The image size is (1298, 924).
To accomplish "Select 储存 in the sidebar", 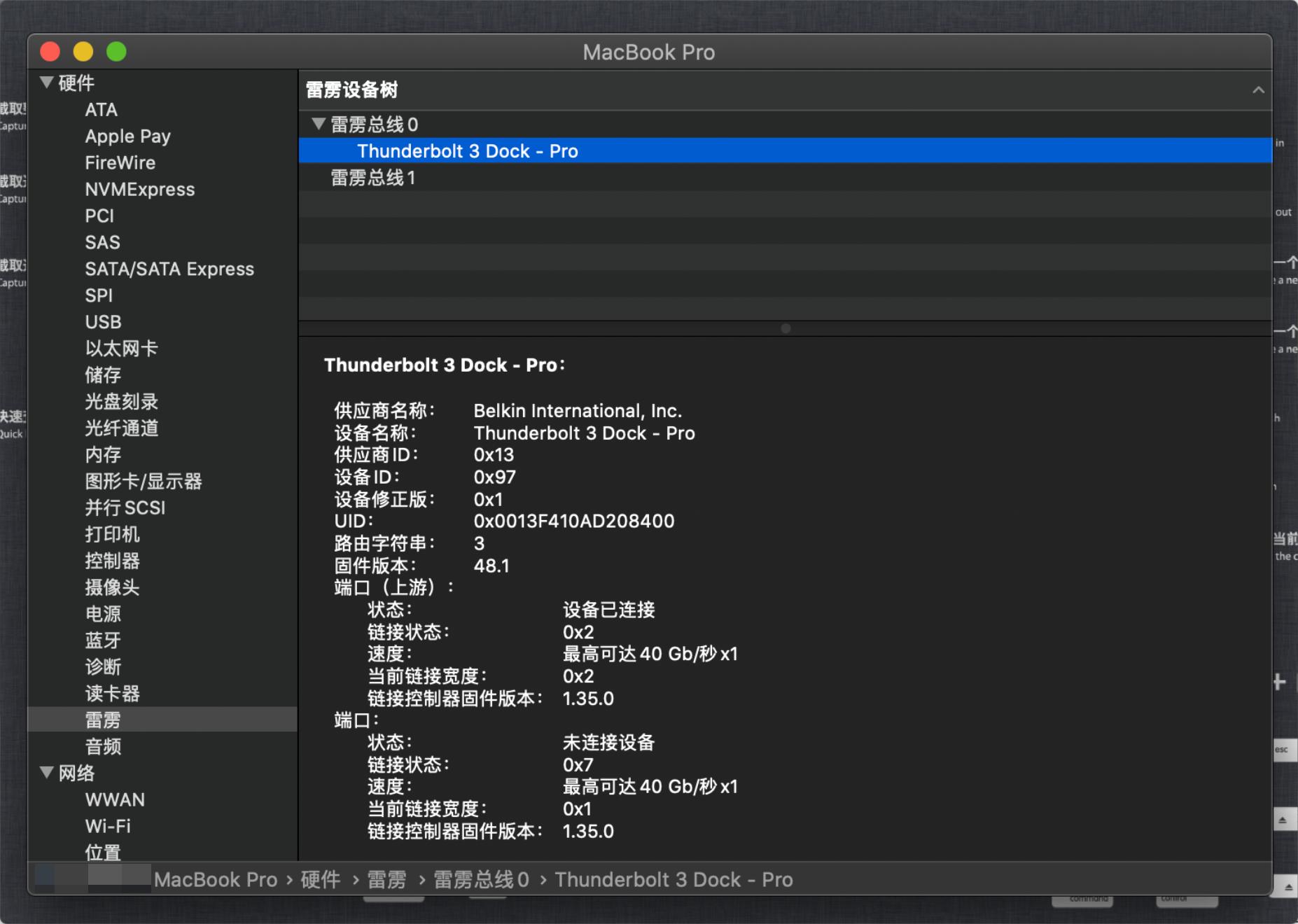I will tap(103, 375).
